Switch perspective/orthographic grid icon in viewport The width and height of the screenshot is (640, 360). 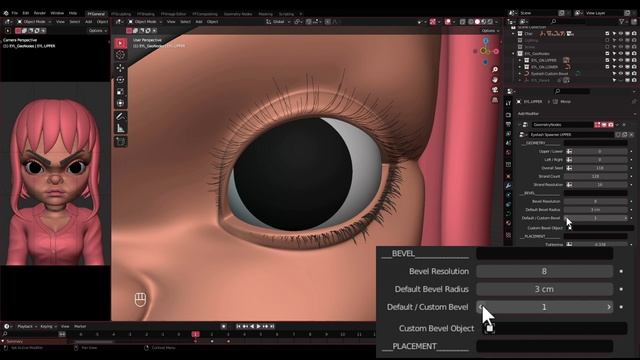[x=495, y=100]
